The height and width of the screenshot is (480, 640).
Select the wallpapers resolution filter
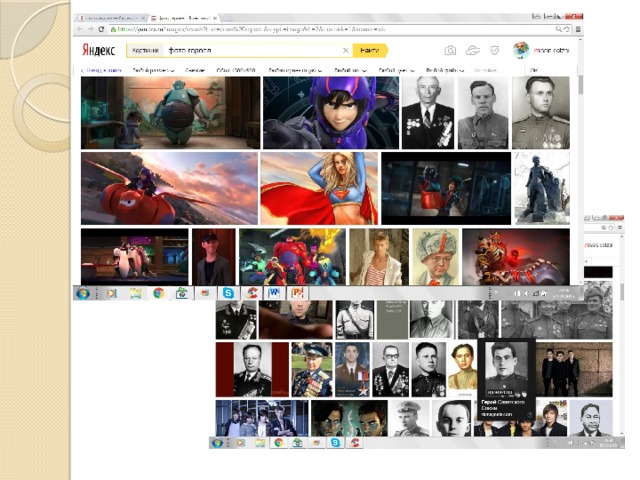click(x=236, y=70)
